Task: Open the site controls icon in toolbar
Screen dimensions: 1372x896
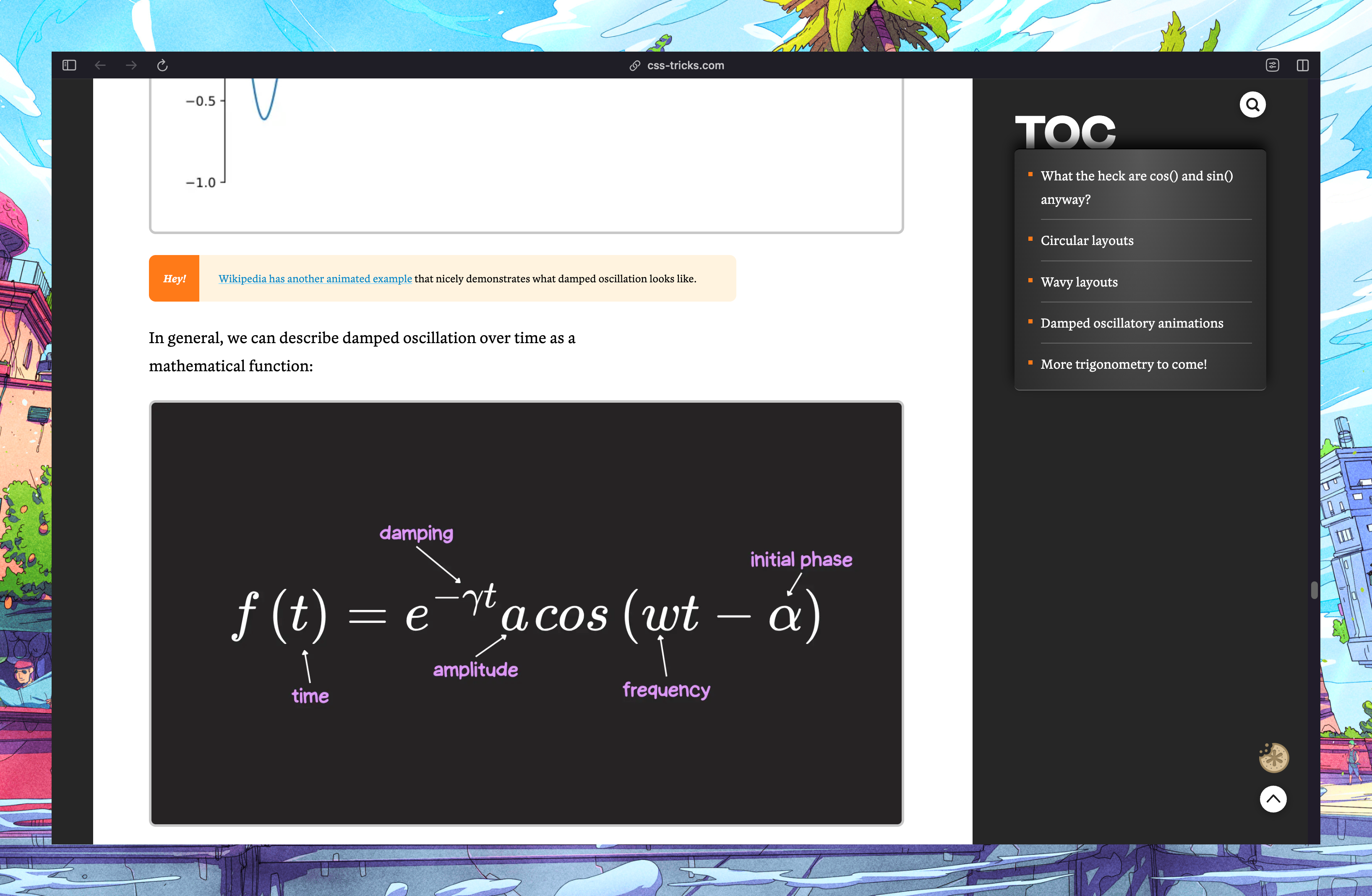Action: 1272,65
